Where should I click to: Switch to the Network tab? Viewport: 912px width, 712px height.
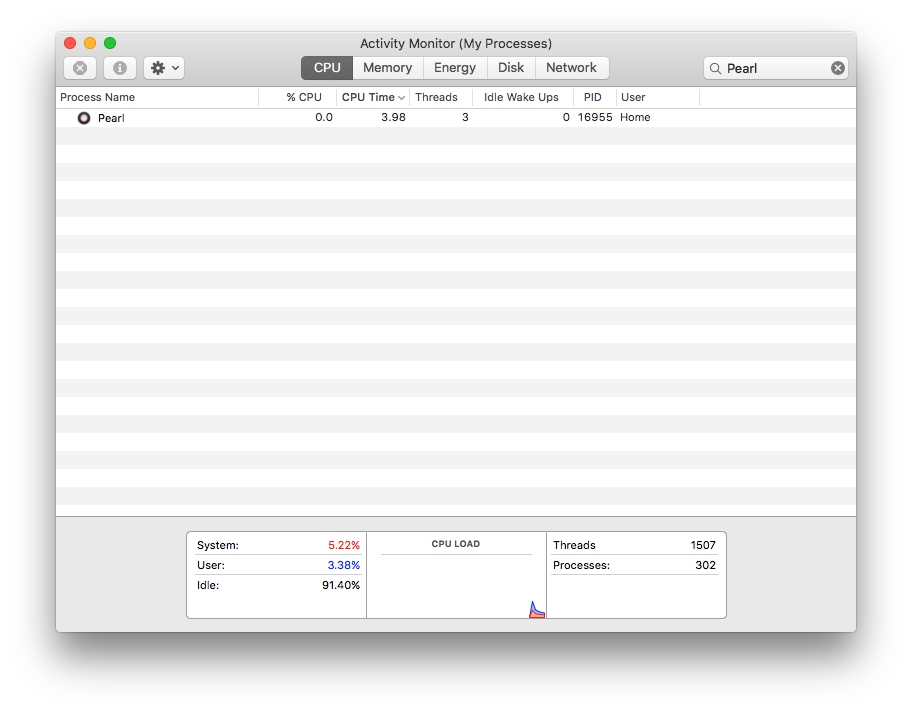pos(571,68)
